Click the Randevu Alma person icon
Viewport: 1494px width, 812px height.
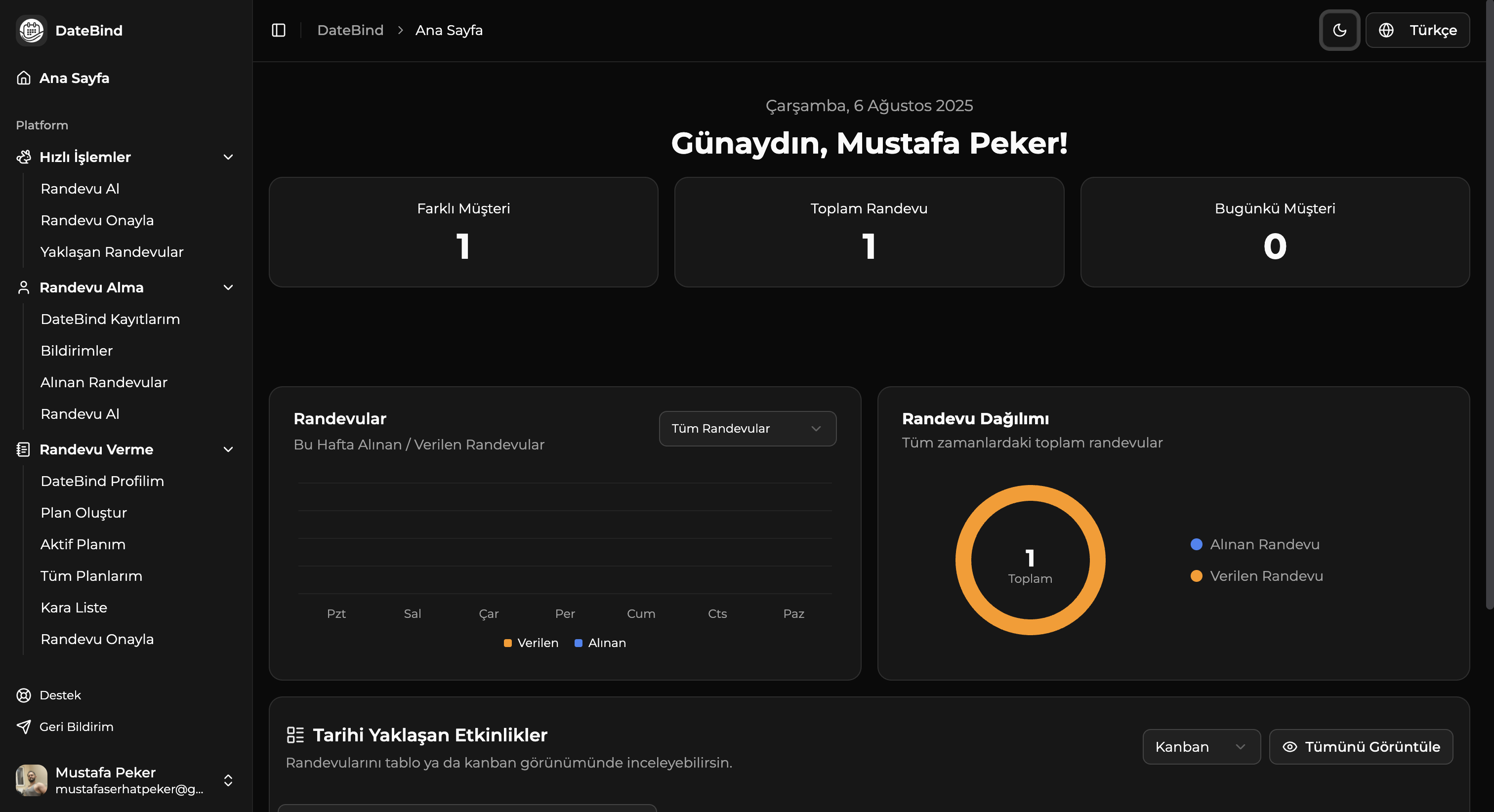(x=24, y=287)
